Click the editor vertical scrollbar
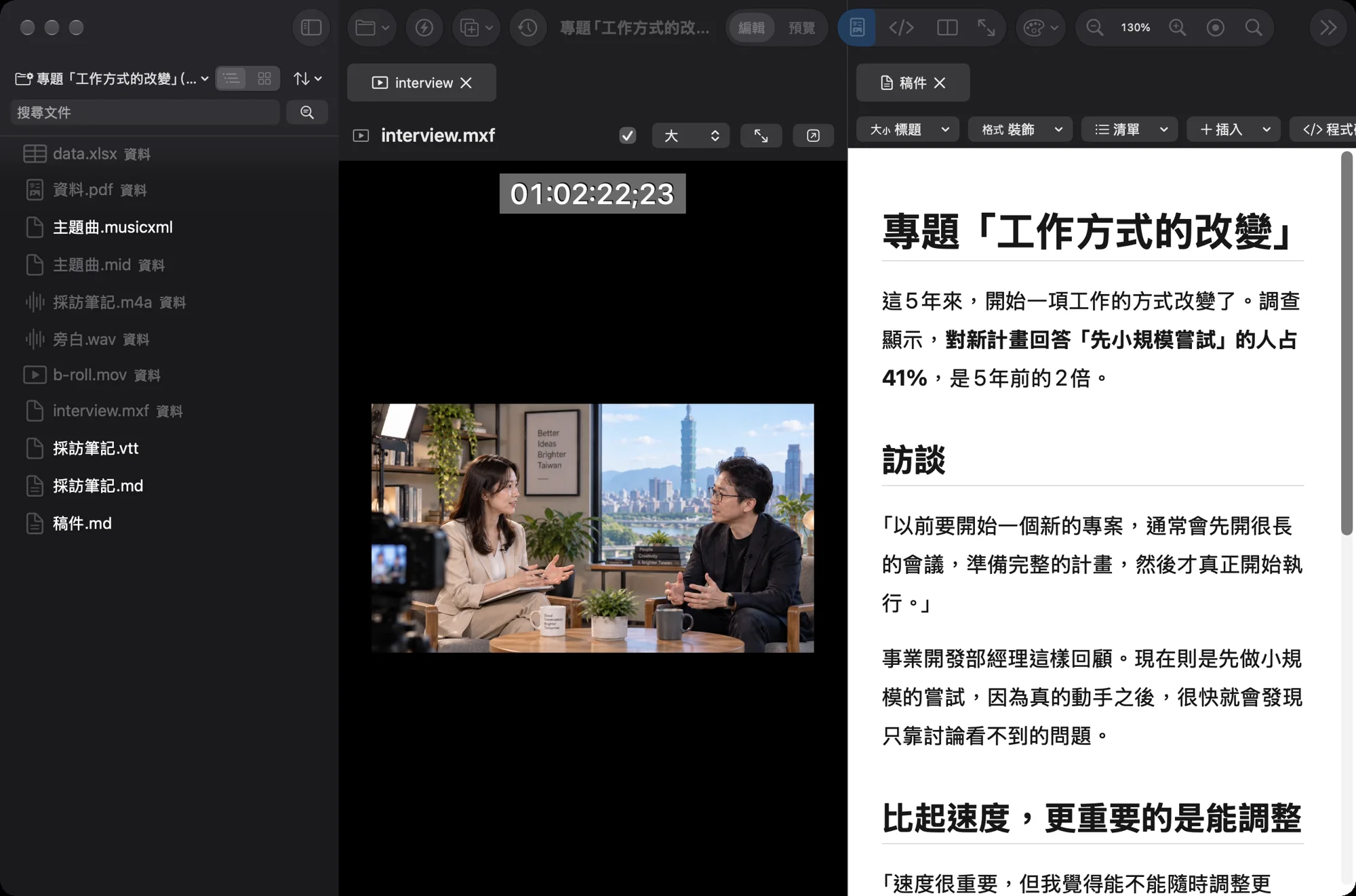This screenshot has width=1356, height=896. (x=1347, y=344)
